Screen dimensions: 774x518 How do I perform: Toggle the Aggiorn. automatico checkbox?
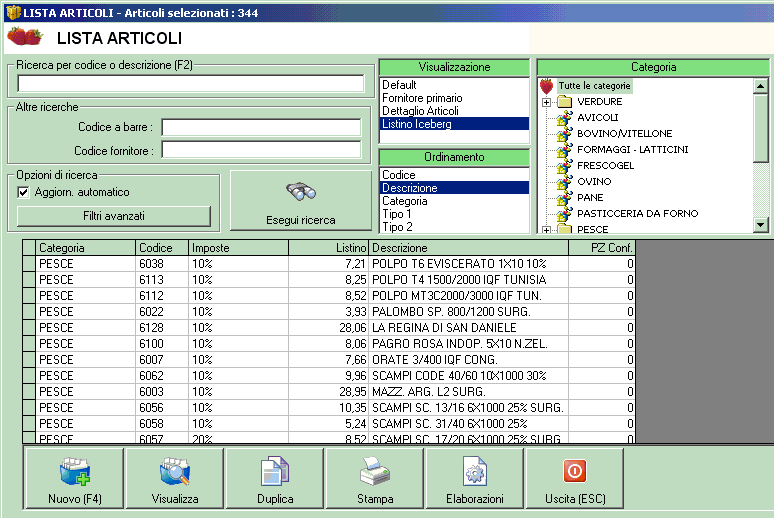click(24, 192)
